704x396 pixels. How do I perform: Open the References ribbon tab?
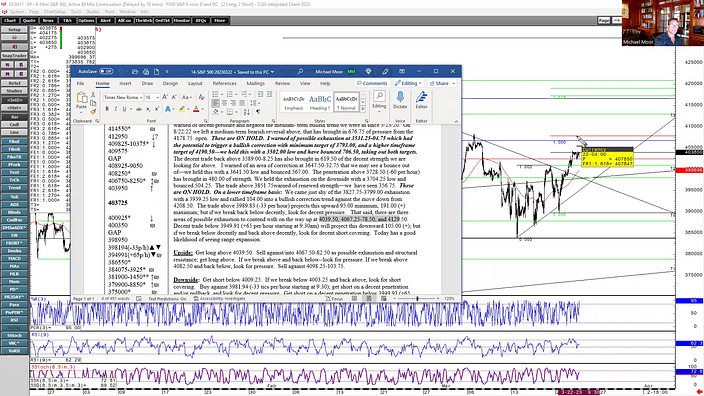[224, 84]
